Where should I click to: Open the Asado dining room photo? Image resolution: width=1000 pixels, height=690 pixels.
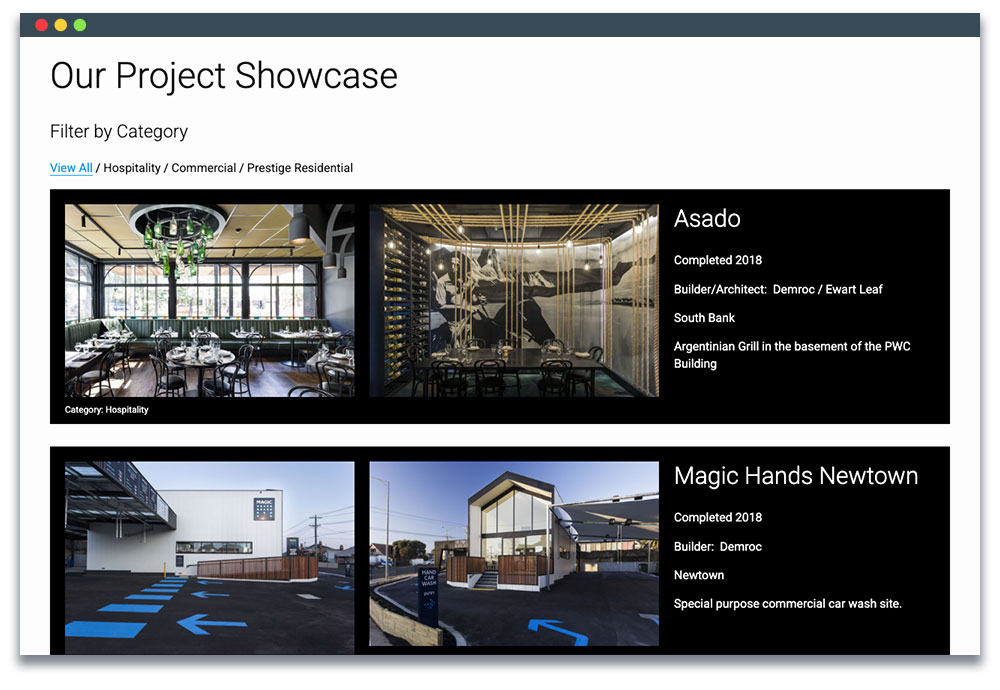(210, 300)
